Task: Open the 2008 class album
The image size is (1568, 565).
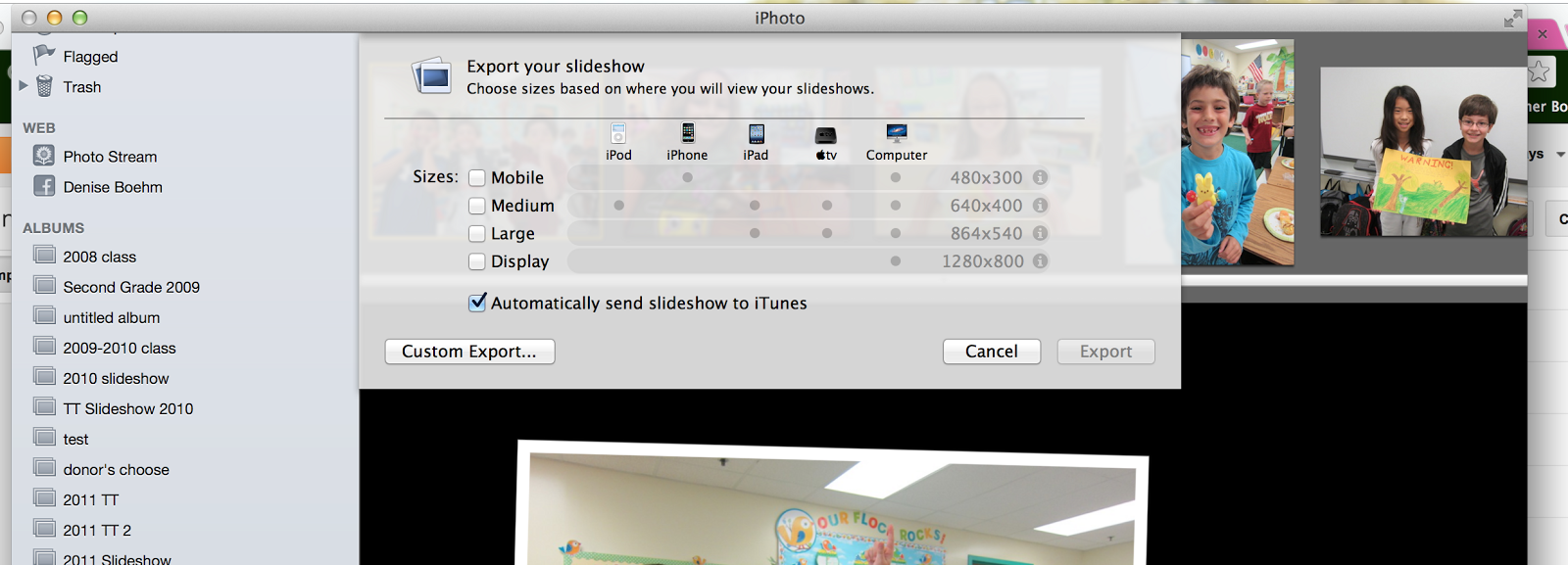Action: point(100,257)
